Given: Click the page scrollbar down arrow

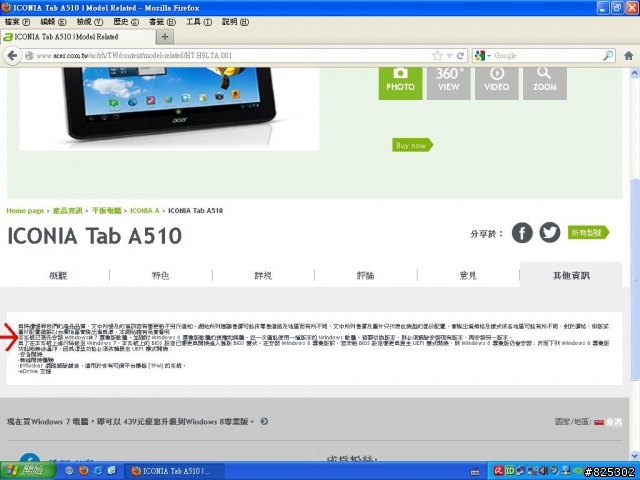Looking at the screenshot, I should point(635,455).
